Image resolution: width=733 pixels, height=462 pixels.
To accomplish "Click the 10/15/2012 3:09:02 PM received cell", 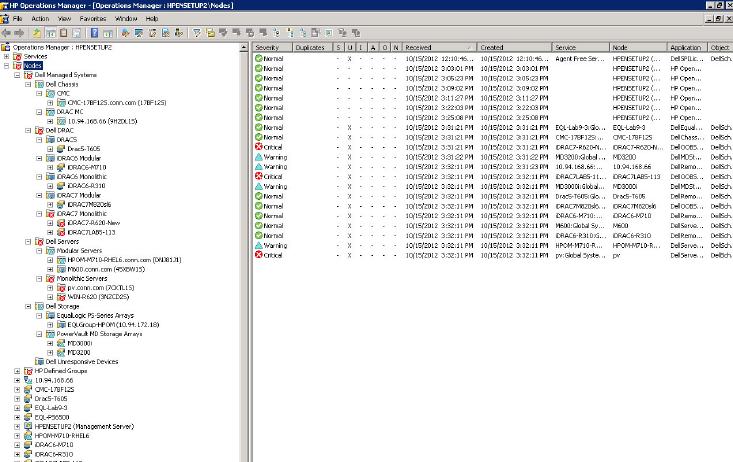I will pyautogui.click(x=439, y=88).
